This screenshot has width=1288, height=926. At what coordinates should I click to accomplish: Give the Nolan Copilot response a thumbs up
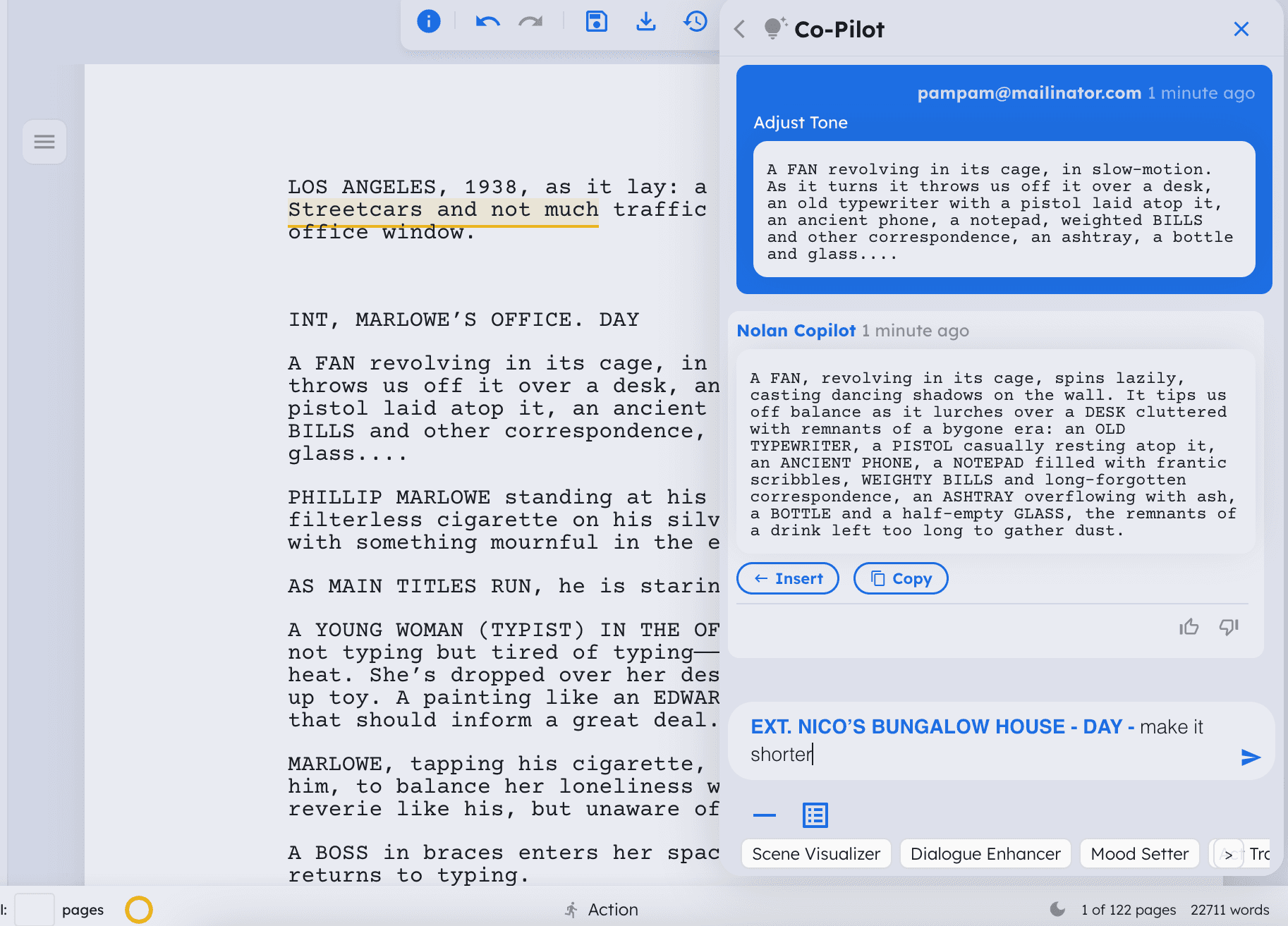[x=1189, y=627]
